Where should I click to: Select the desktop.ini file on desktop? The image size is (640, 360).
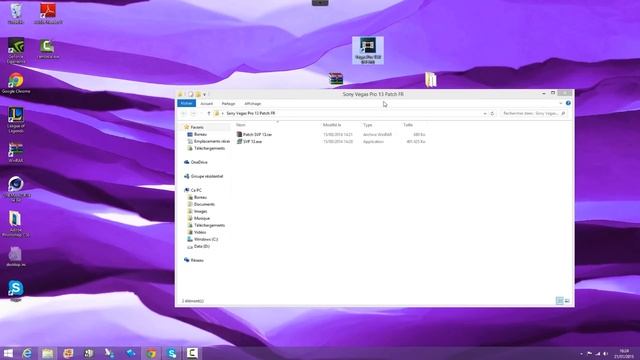point(16,257)
